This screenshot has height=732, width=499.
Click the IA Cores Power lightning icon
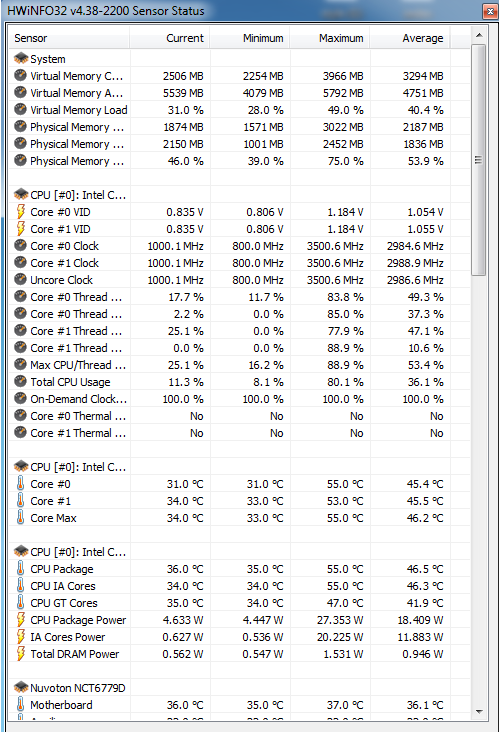[x=21, y=636]
